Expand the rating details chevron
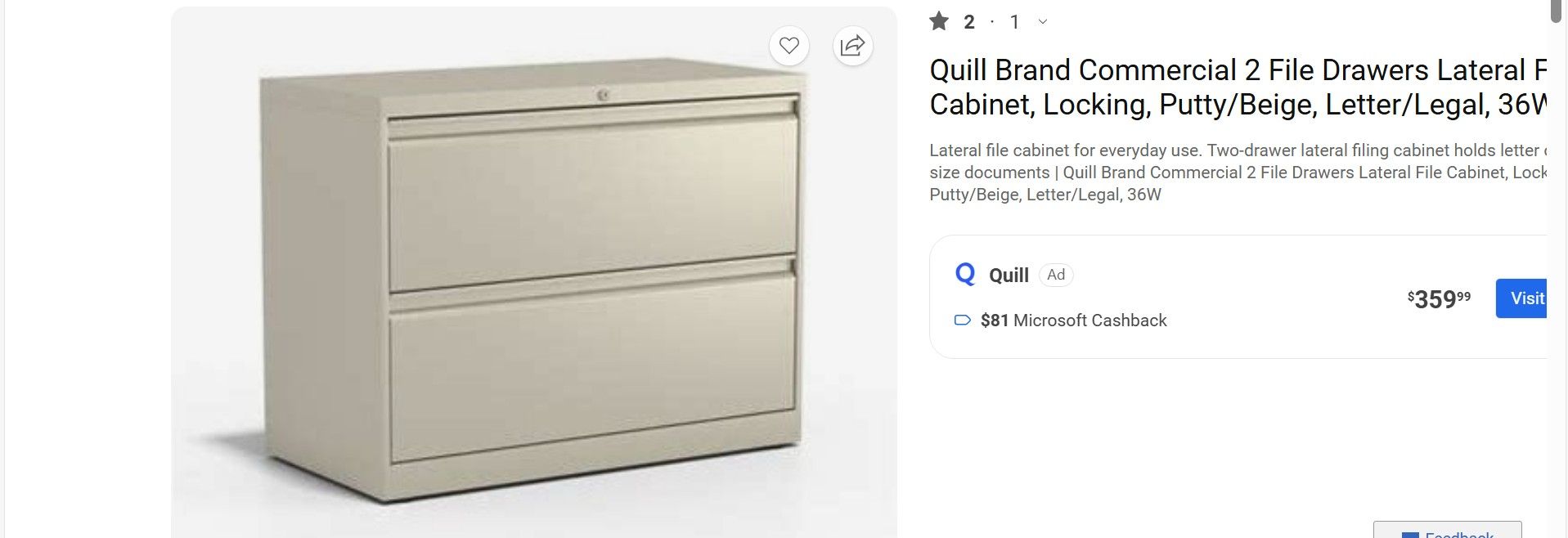 [x=1042, y=22]
